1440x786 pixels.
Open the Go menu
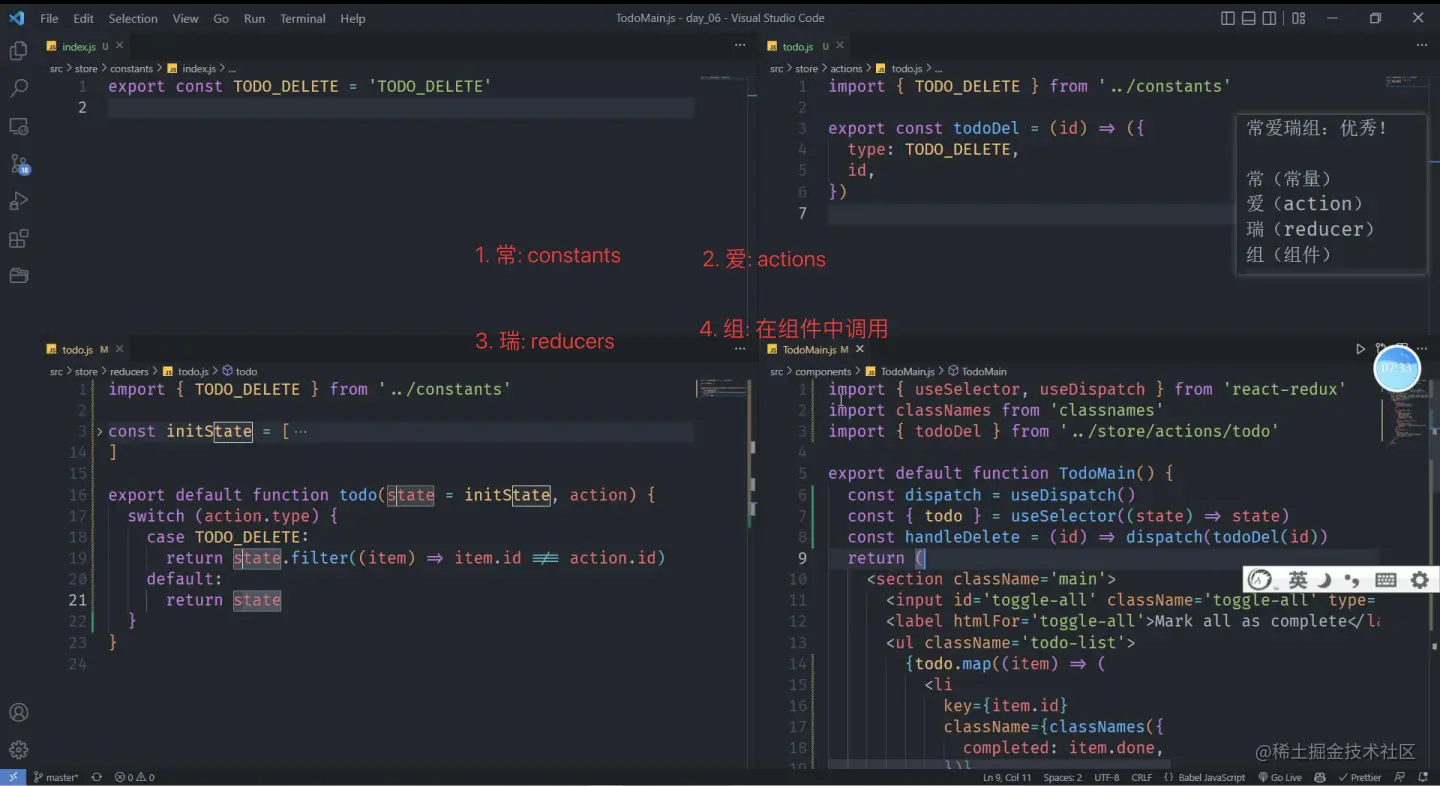click(221, 18)
